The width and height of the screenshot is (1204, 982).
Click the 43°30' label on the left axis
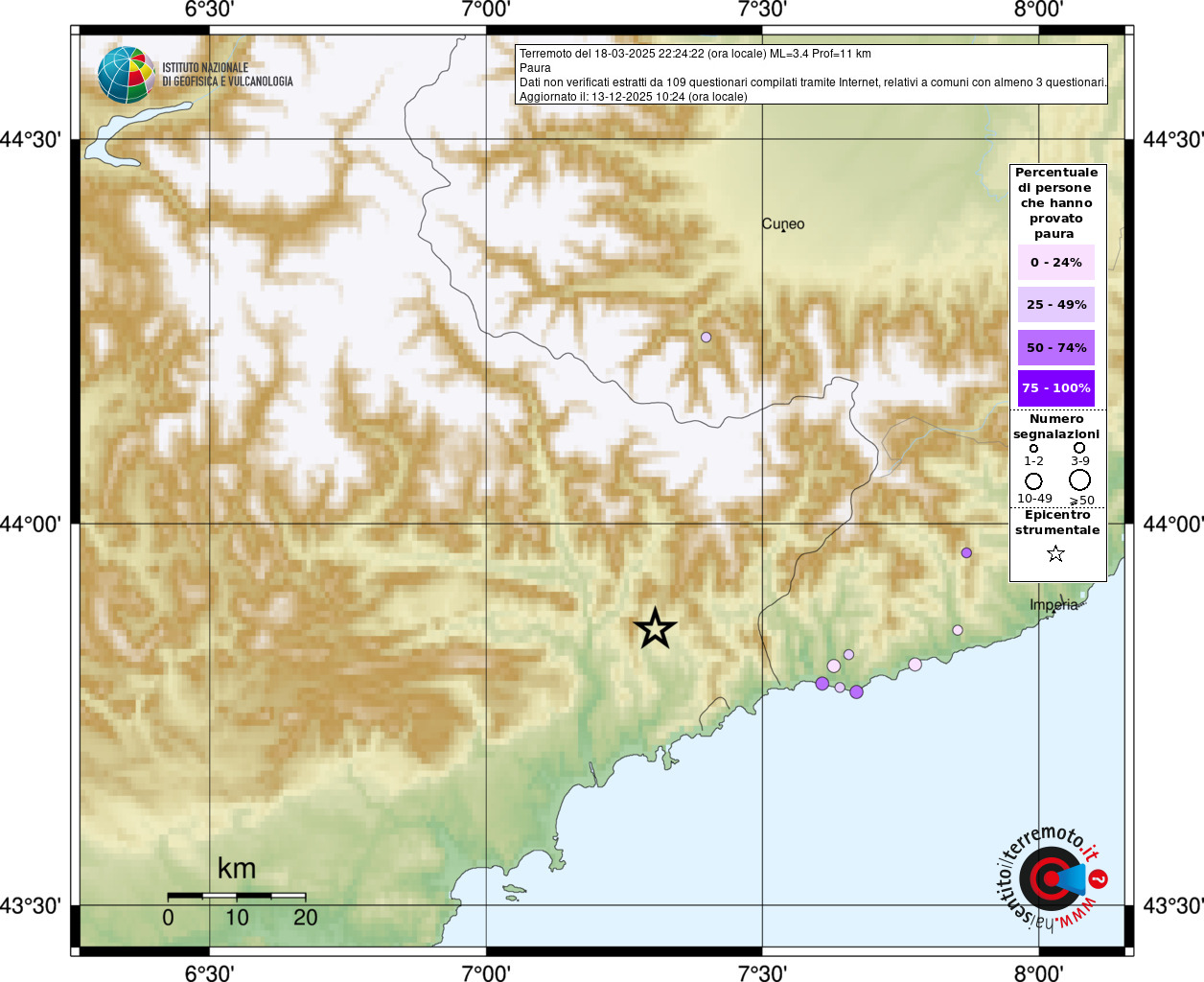coord(31,905)
